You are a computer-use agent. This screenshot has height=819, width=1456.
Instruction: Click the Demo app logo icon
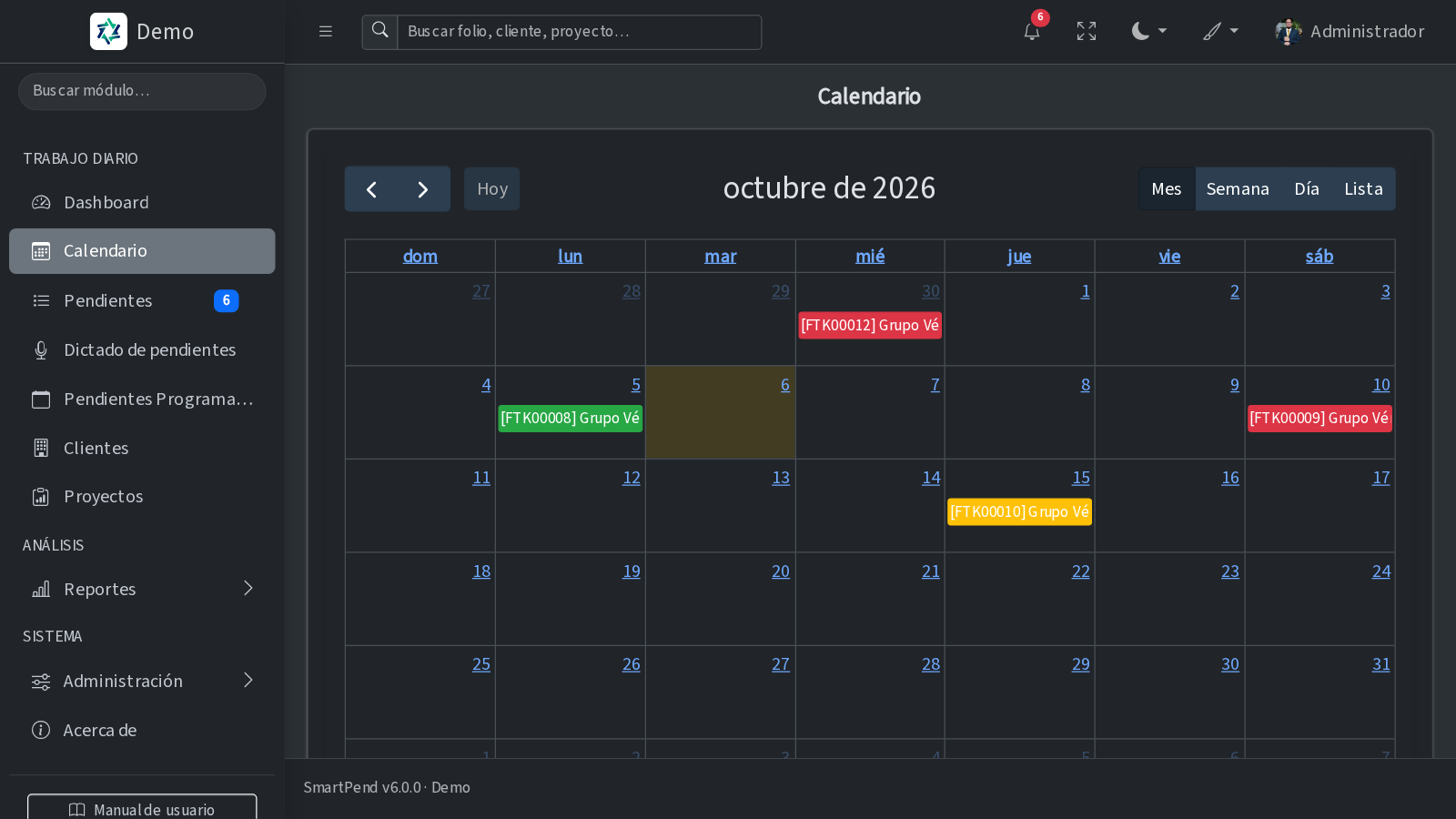(x=108, y=32)
